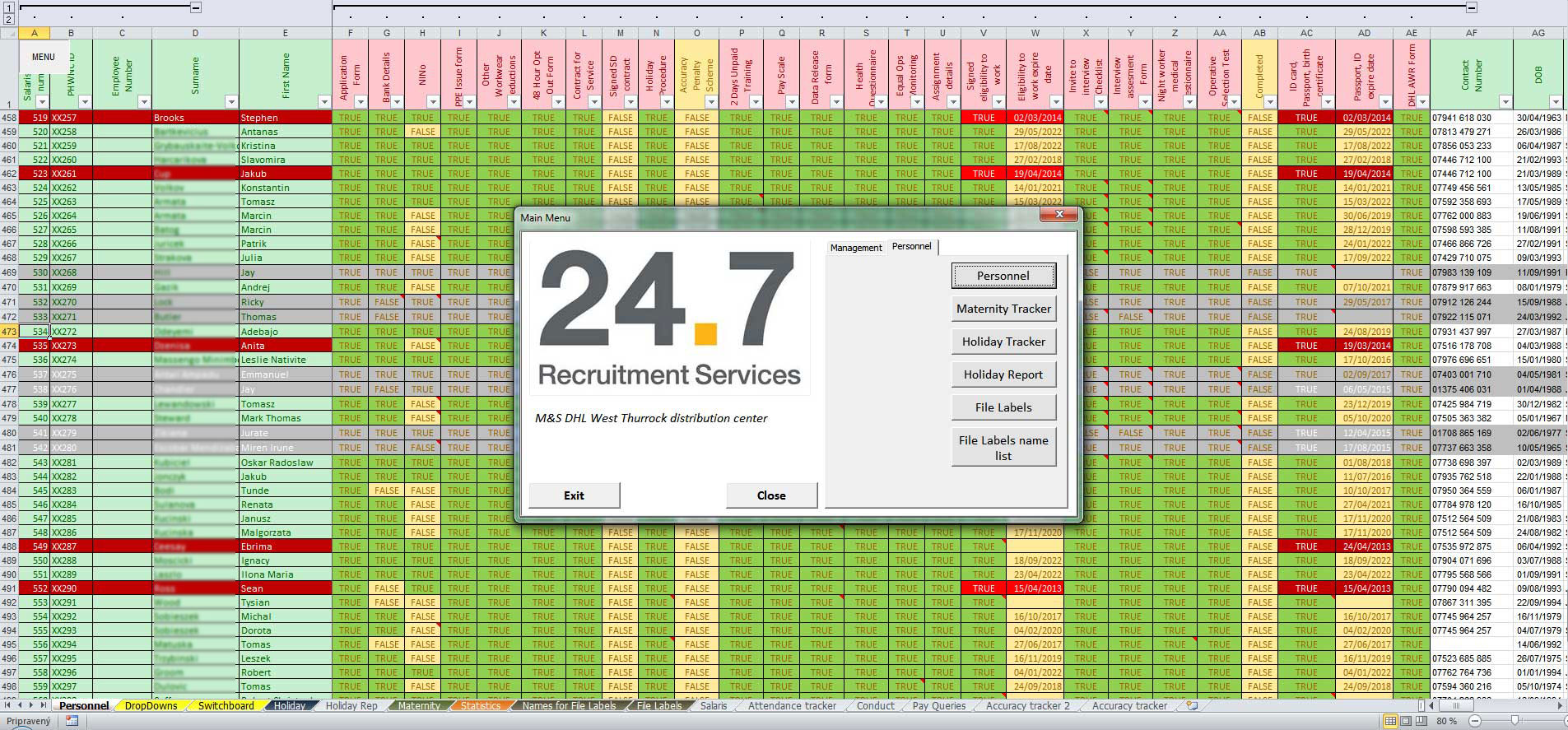1568x730 pixels.
Task: Click the Close button in Main Menu
Action: [x=771, y=495]
